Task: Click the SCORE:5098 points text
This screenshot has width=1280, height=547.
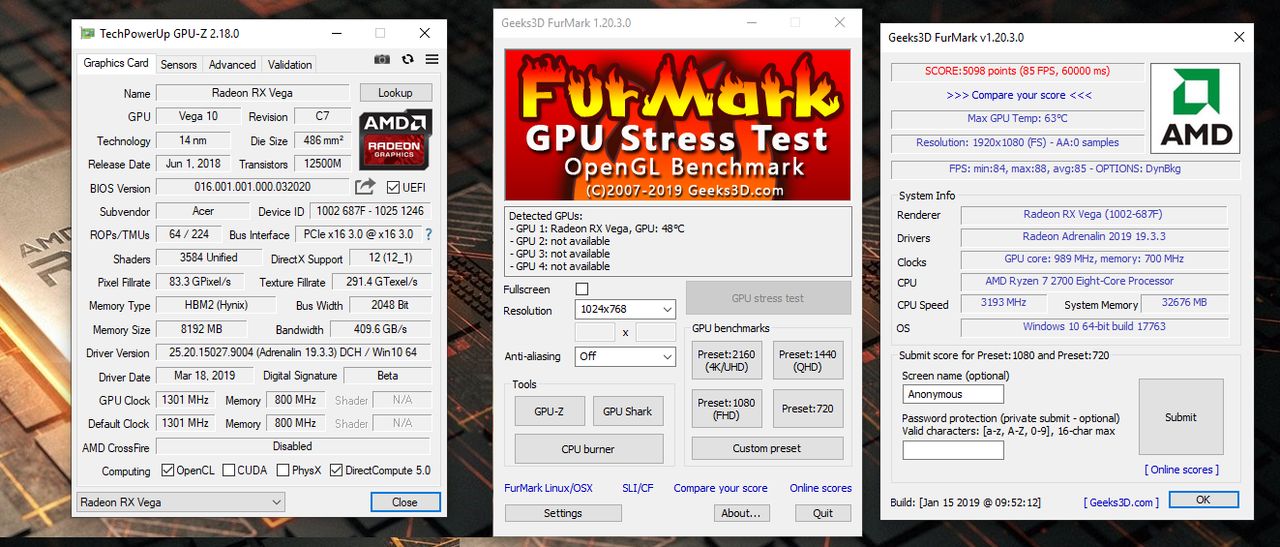Action: [x=1017, y=71]
